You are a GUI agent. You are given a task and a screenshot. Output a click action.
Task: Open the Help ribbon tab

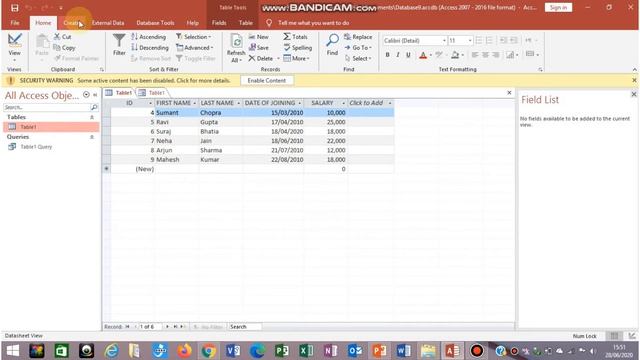click(192, 23)
